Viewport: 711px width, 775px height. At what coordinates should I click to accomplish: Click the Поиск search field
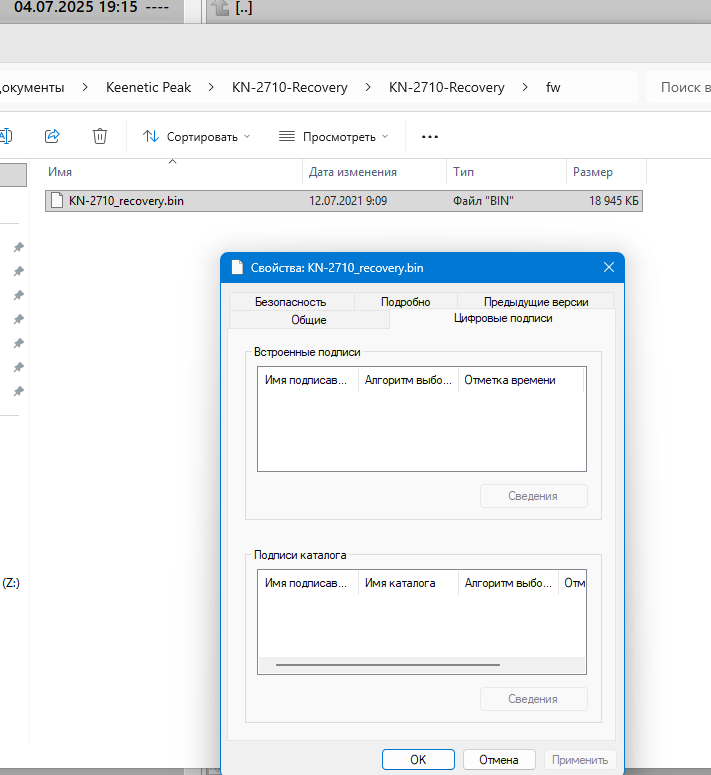(x=678, y=87)
